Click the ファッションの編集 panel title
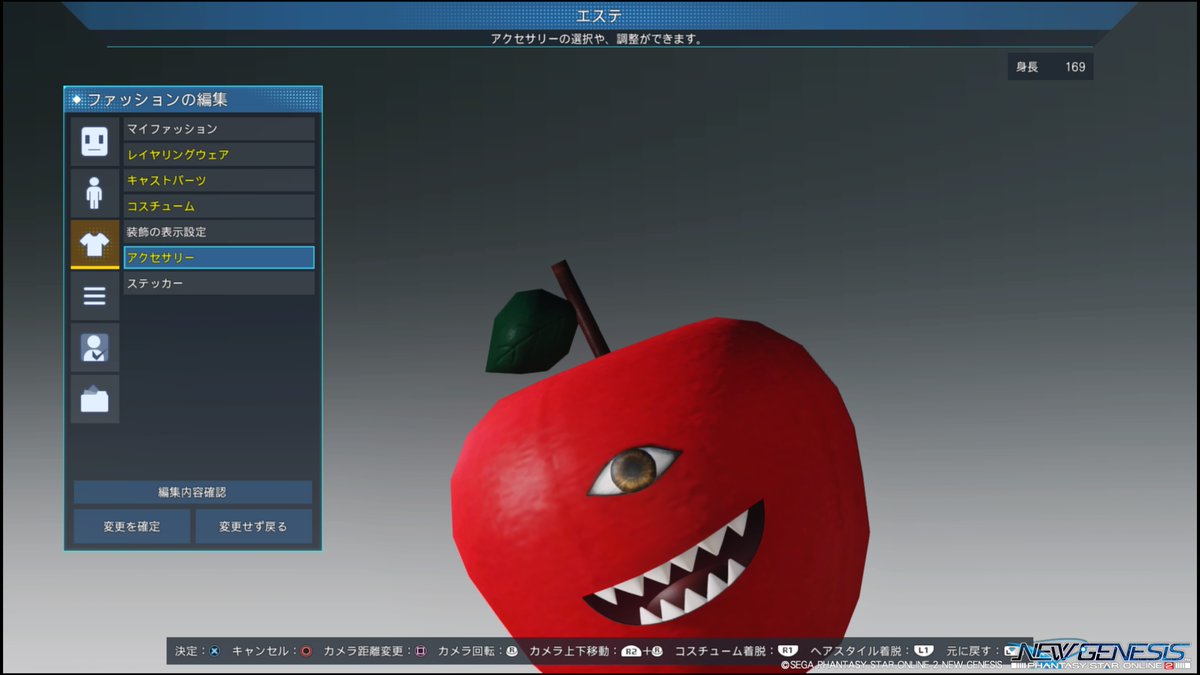 click(x=157, y=100)
